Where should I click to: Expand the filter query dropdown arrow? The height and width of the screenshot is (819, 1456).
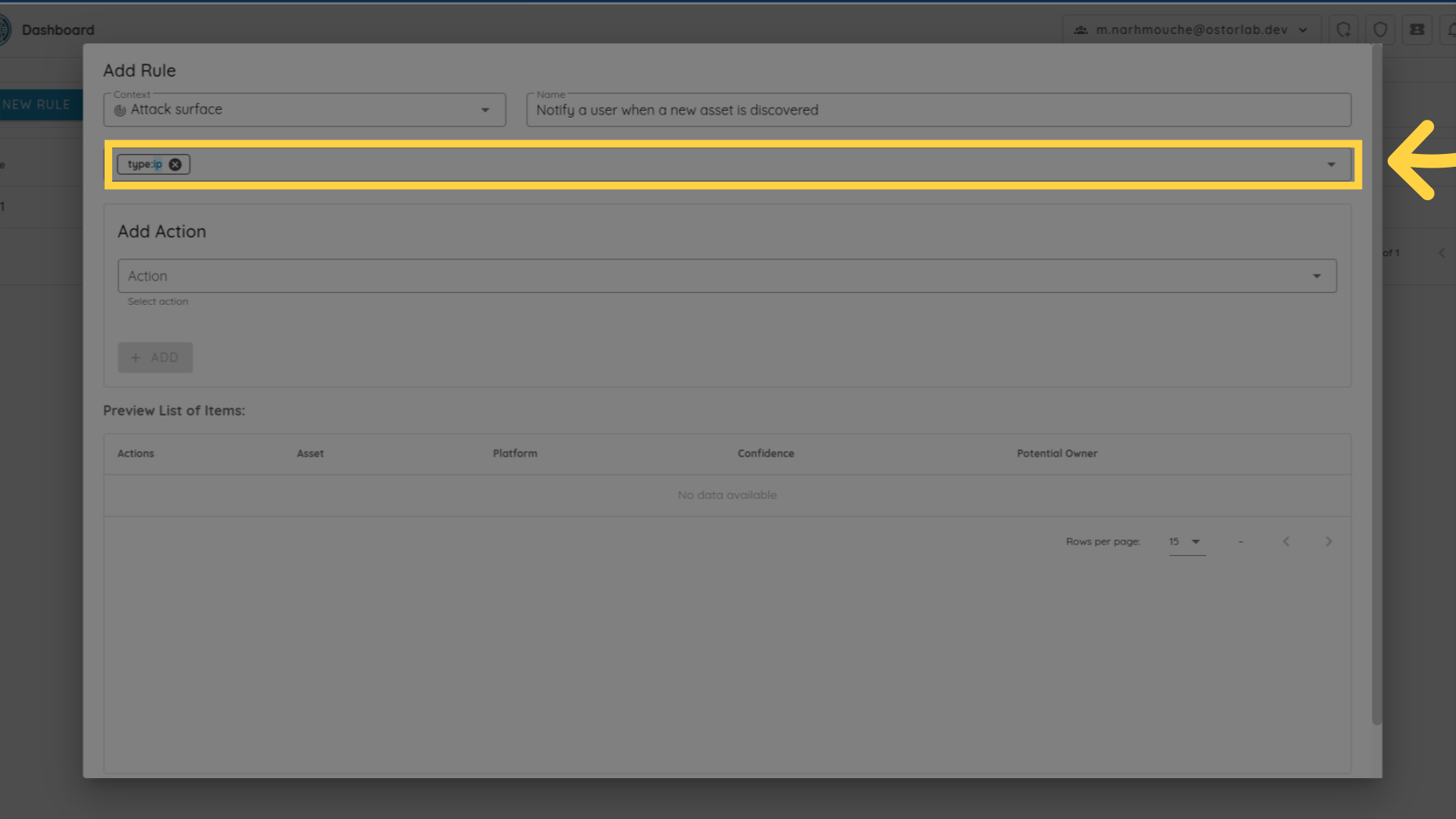(1331, 165)
